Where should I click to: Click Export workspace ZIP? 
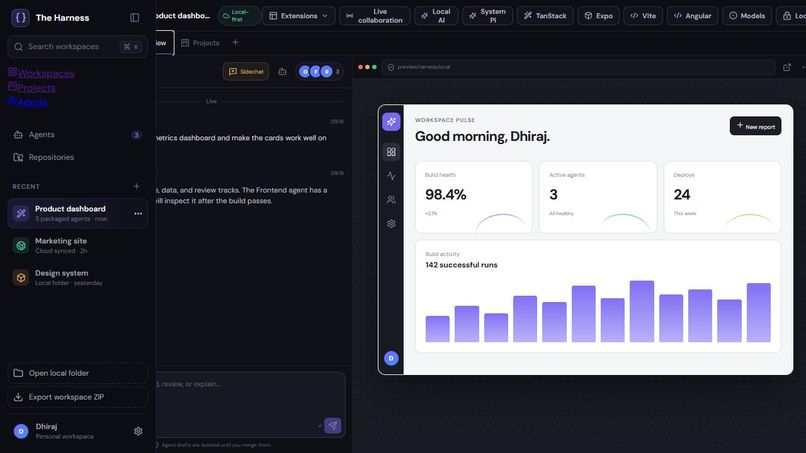point(78,397)
